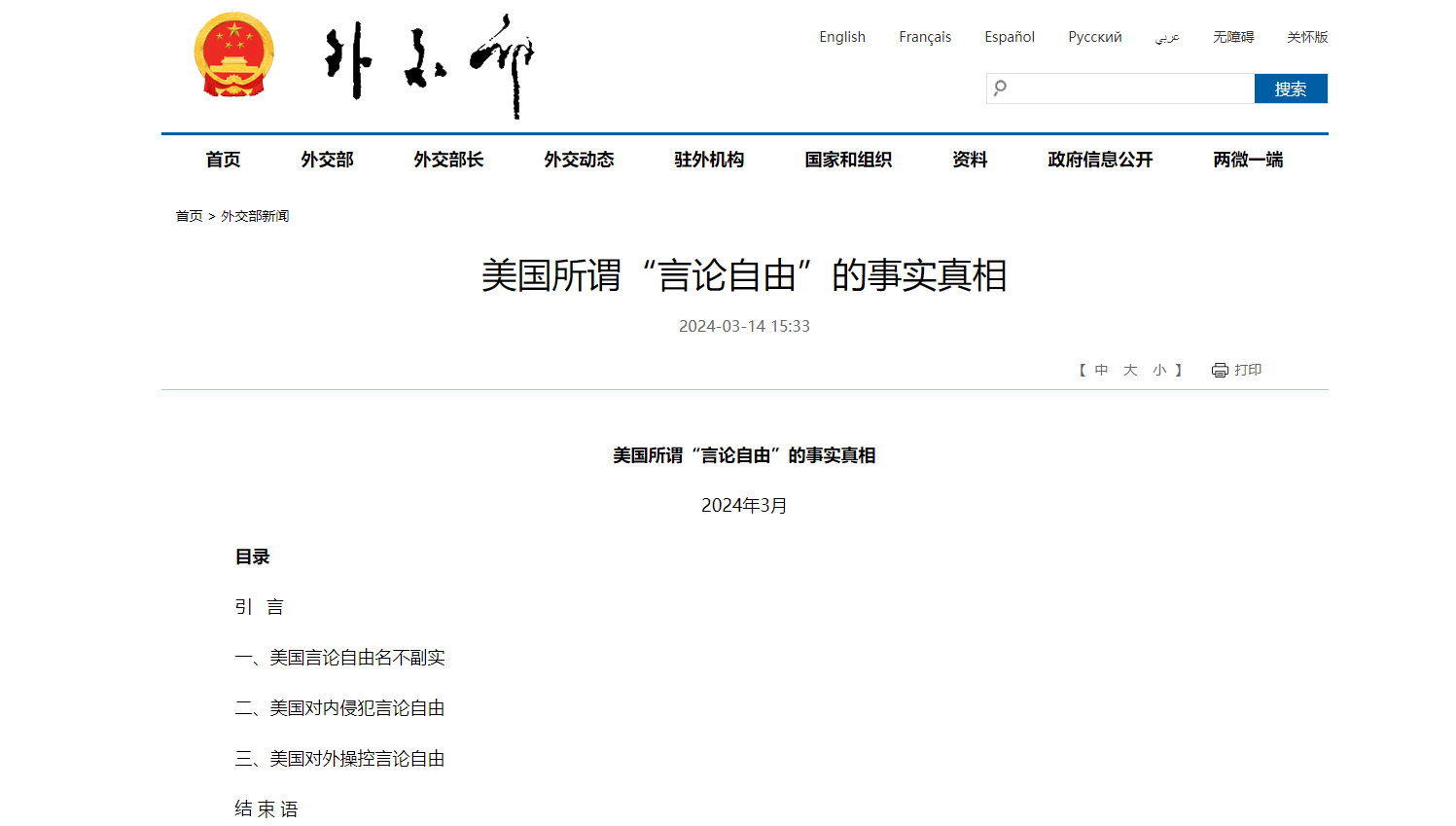This screenshot has width=1456, height=826.
Task: Select 大 to enlarge the text
Action: tap(1129, 370)
